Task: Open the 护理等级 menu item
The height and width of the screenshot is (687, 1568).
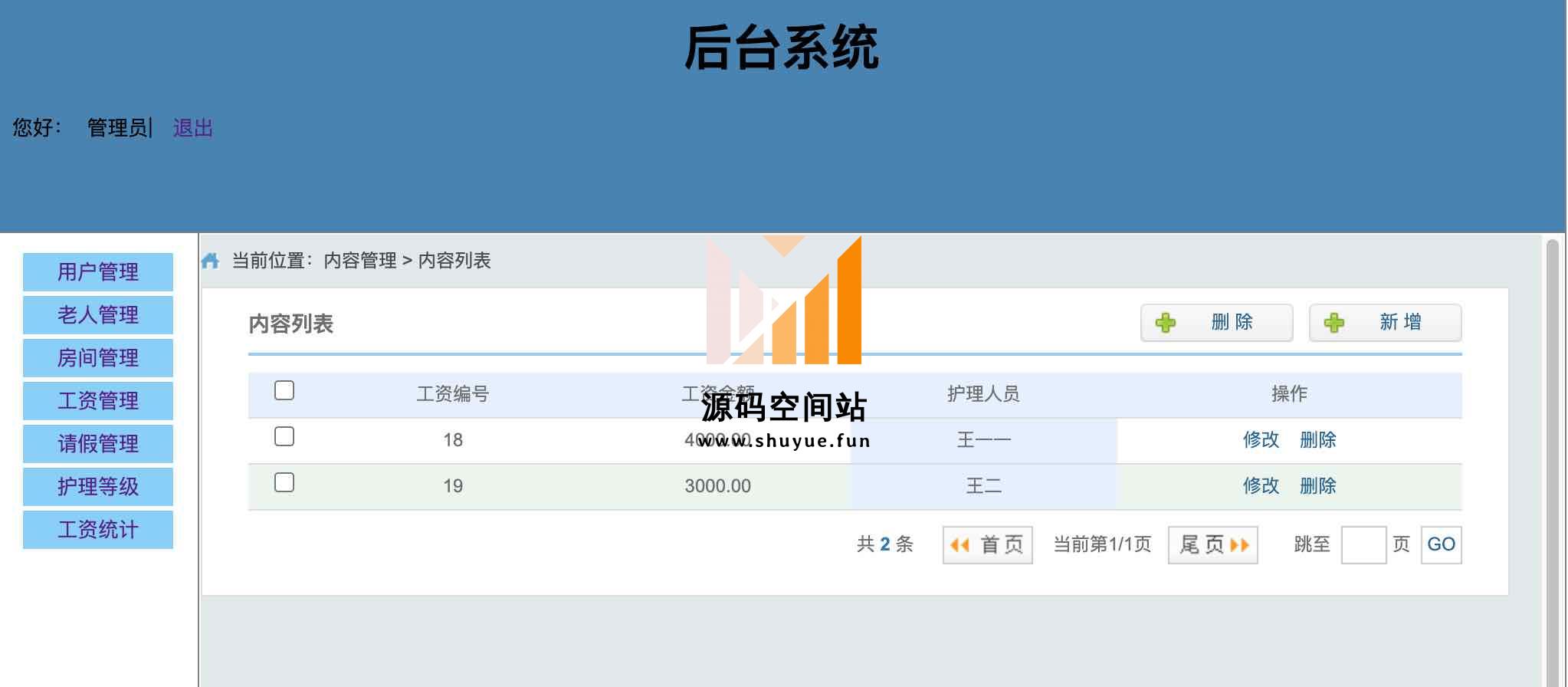Action: tap(98, 487)
